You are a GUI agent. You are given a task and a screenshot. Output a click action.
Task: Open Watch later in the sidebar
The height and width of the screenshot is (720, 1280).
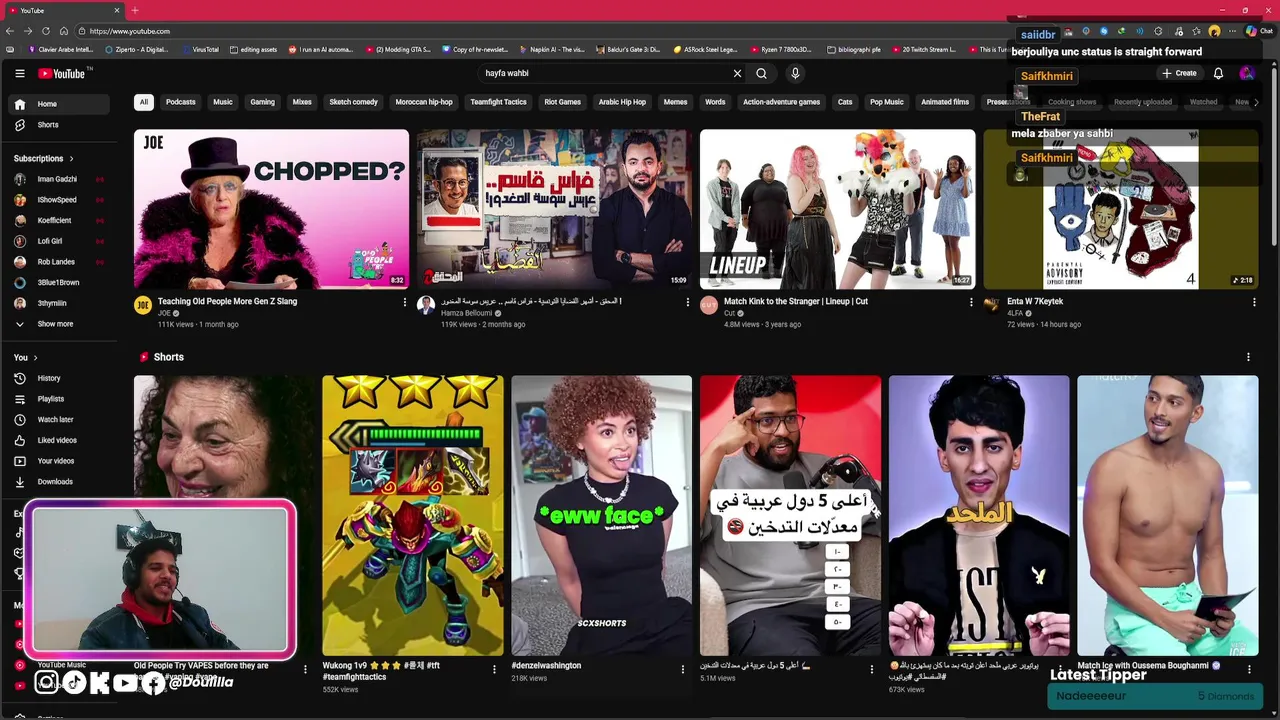(x=61, y=419)
